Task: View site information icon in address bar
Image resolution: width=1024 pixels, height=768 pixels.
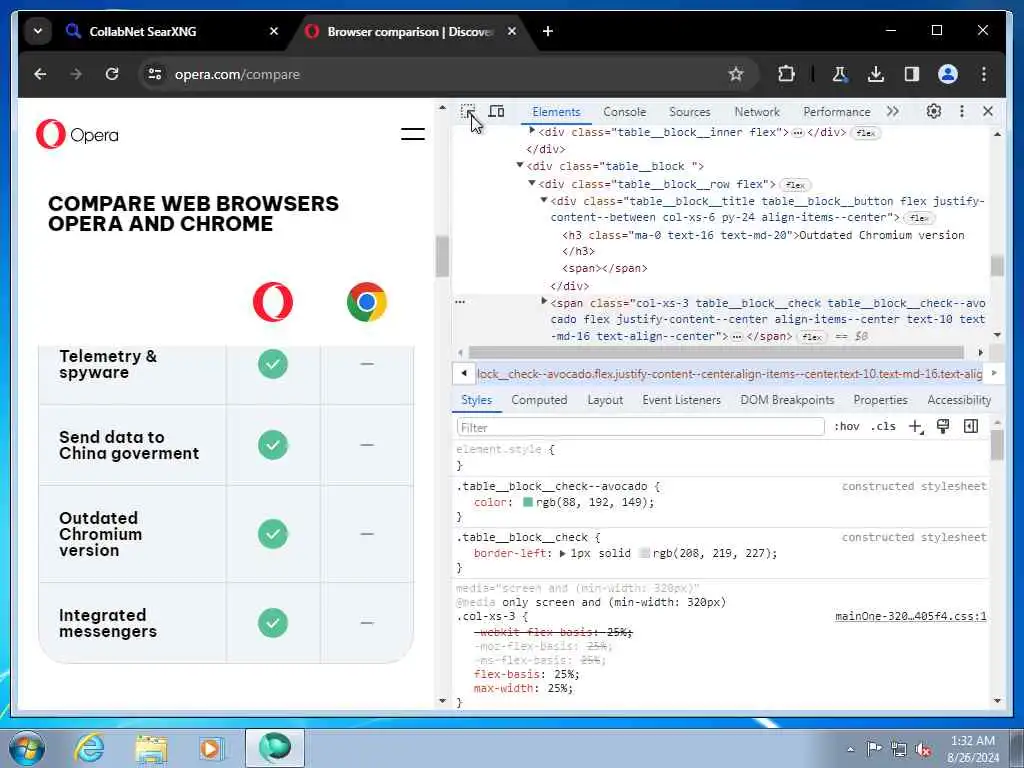Action: point(155,74)
